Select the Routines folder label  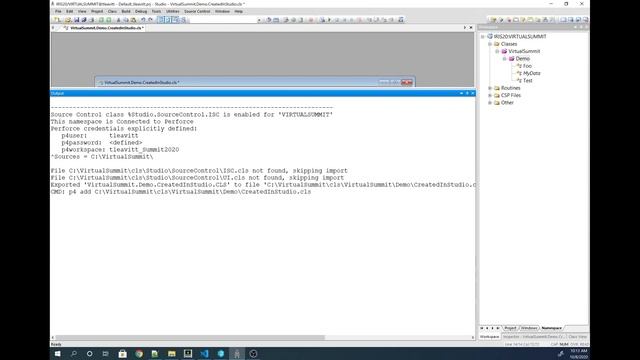click(511, 88)
